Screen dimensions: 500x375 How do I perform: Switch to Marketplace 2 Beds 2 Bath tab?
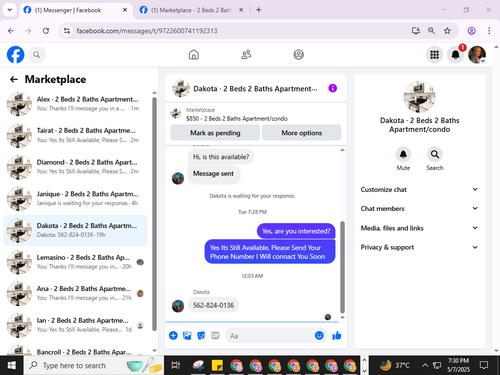pyautogui.click(x=191, y=10)
